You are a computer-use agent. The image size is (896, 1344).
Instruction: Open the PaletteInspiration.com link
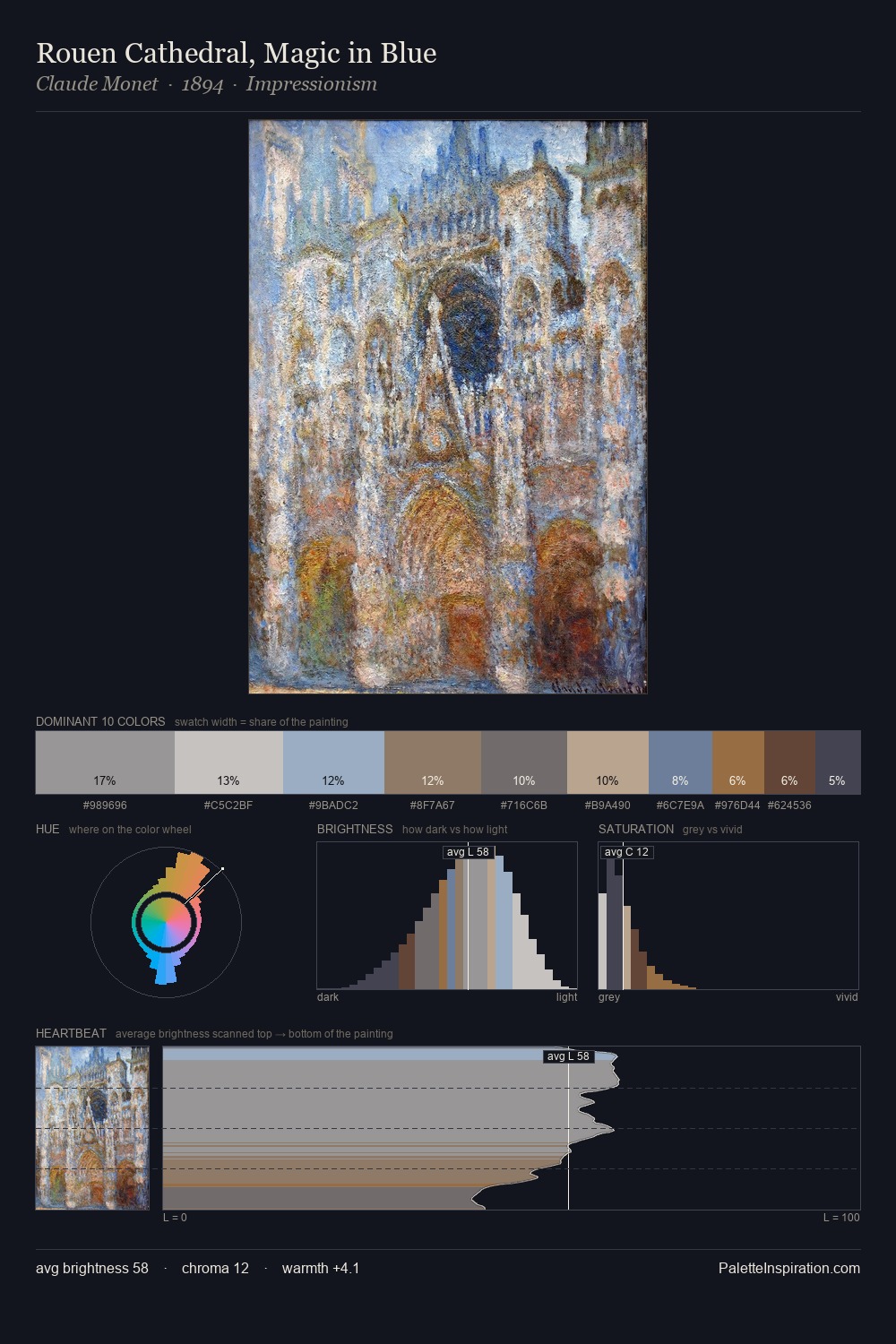click(789, 1268)
